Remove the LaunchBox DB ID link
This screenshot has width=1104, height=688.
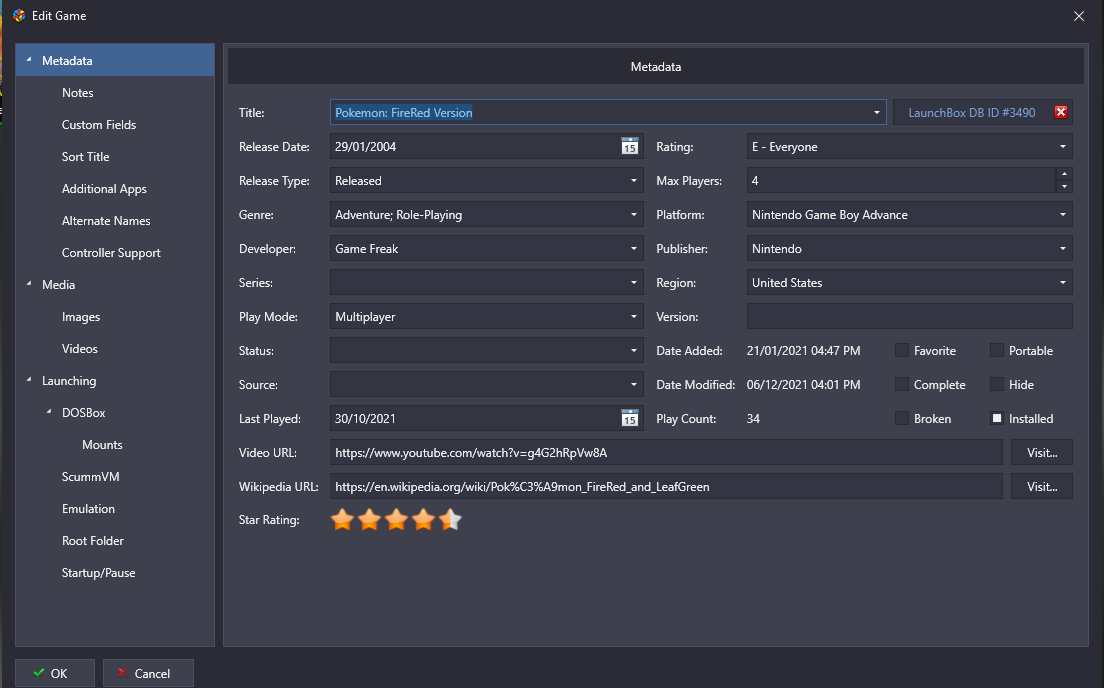tap(1060, 113)
